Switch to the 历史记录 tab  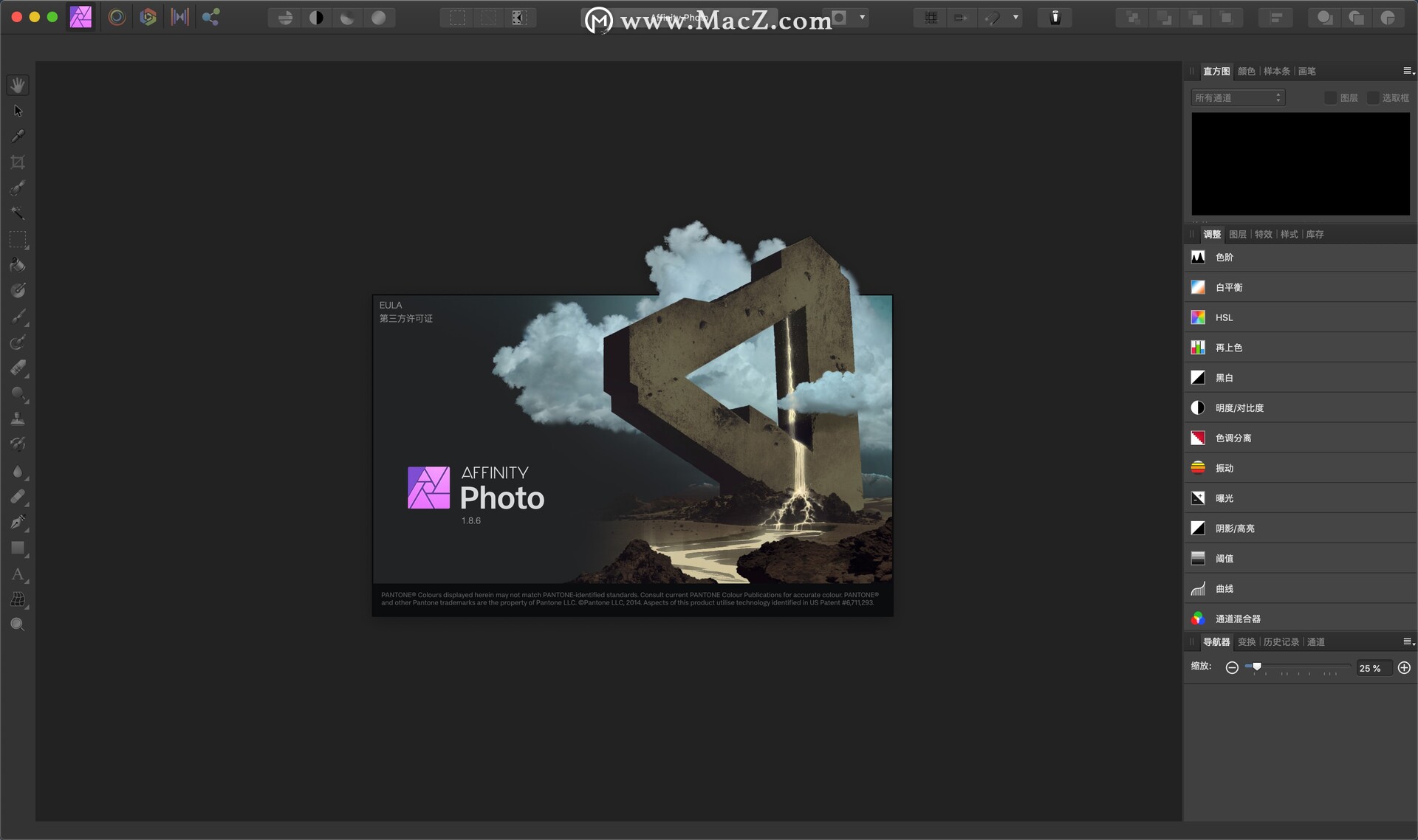point(1281,641)
